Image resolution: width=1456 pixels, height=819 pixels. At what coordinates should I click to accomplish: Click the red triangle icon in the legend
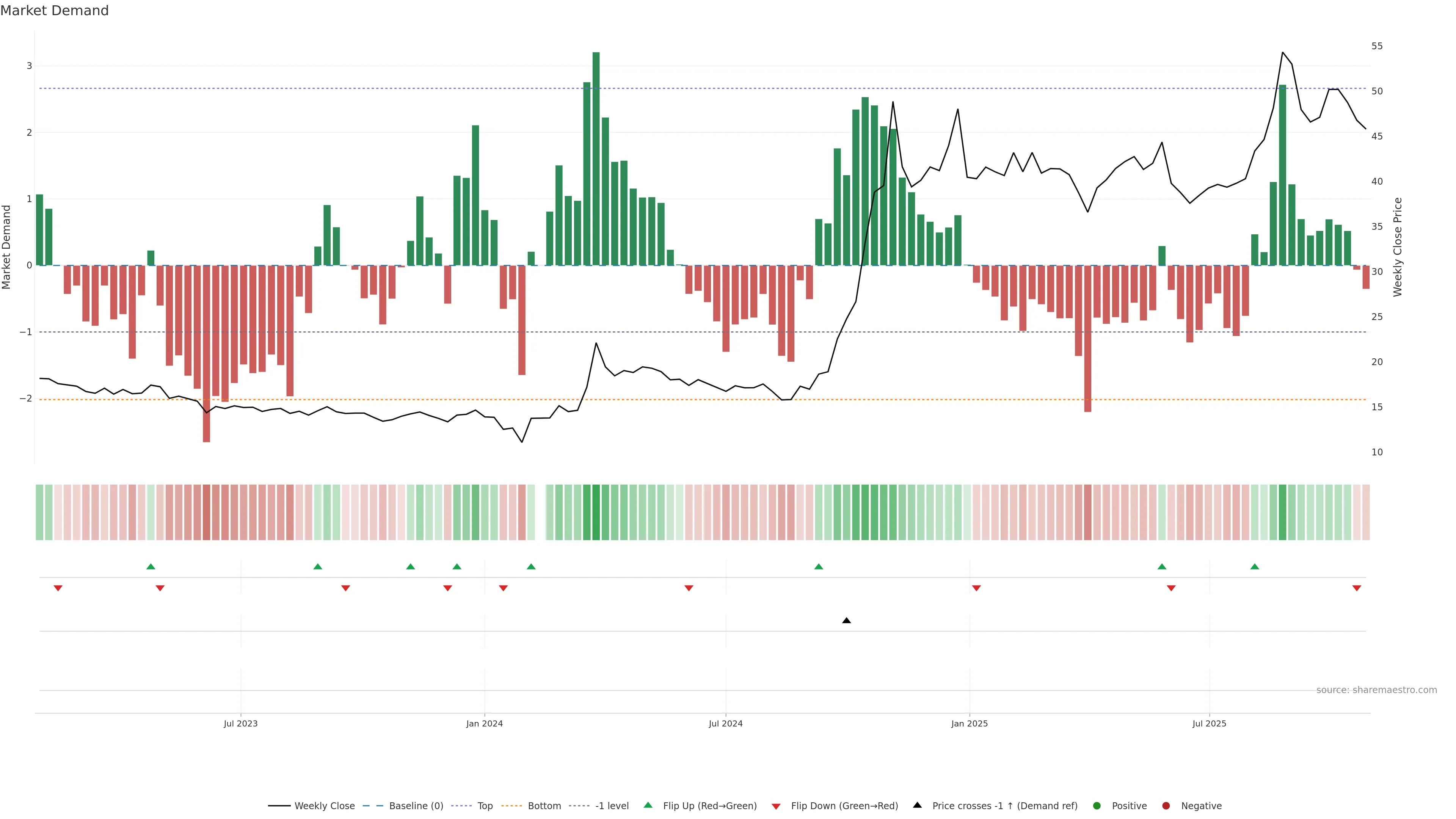776,806
